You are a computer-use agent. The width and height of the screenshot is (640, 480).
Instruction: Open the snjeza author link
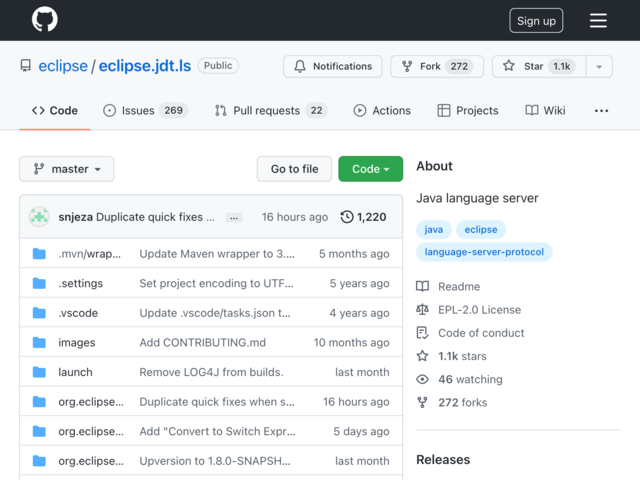[x=76, y=217]
